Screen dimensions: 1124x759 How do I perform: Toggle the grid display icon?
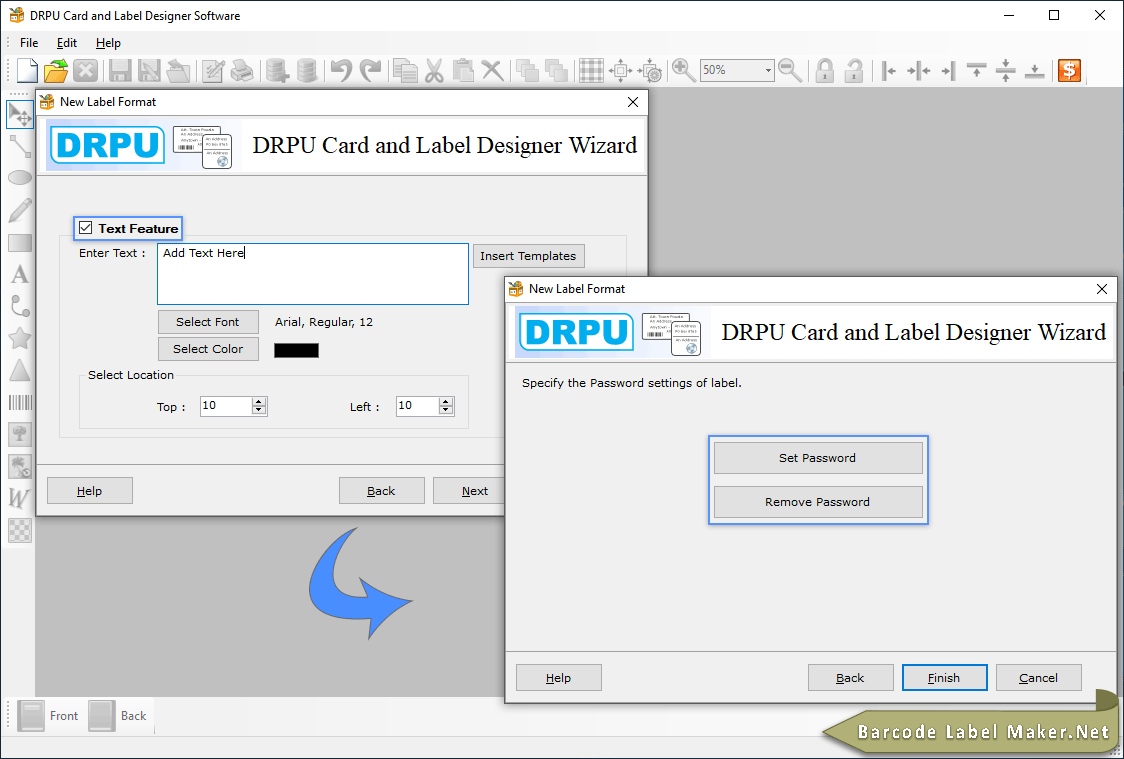pos(591,70)
